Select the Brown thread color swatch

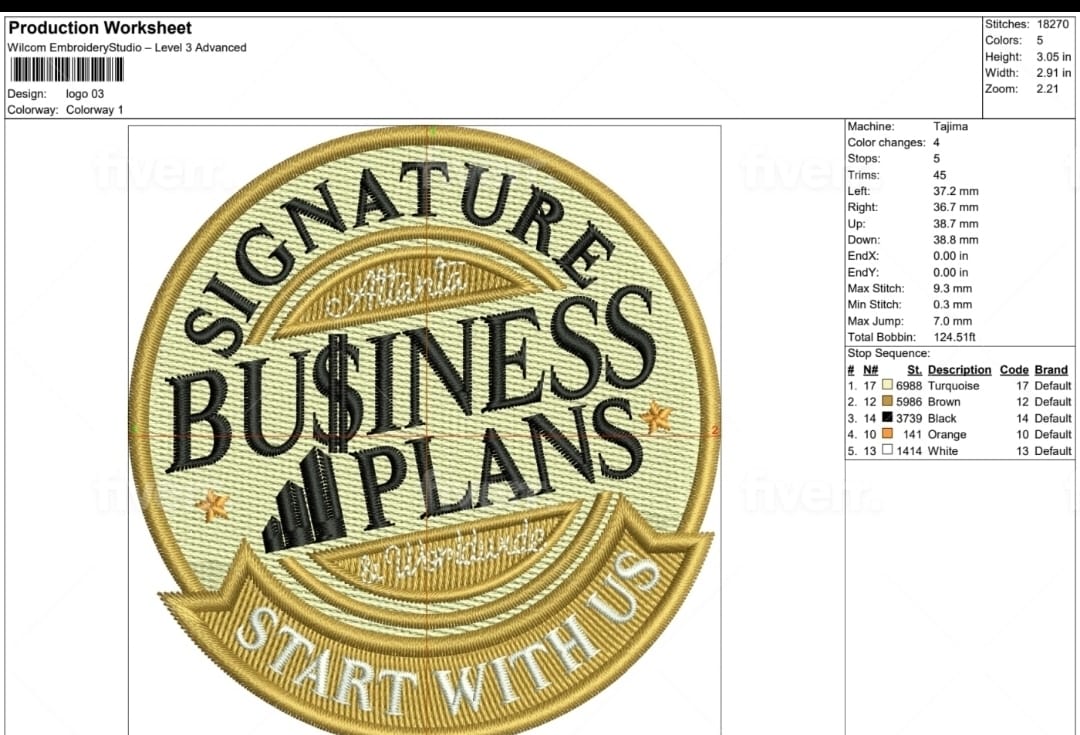(x=887, y=402)
